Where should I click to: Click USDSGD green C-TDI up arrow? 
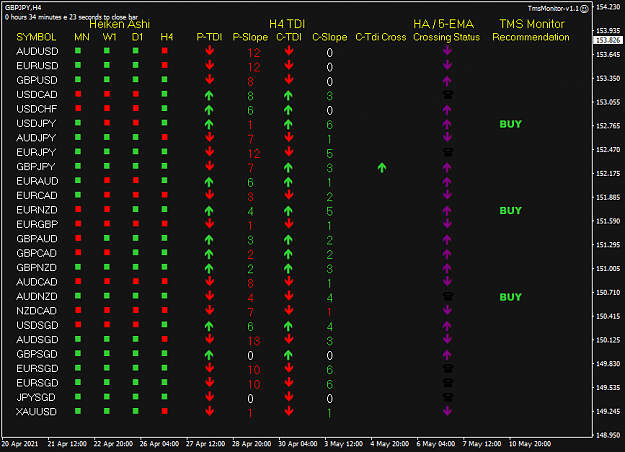(x=289, y=326)
